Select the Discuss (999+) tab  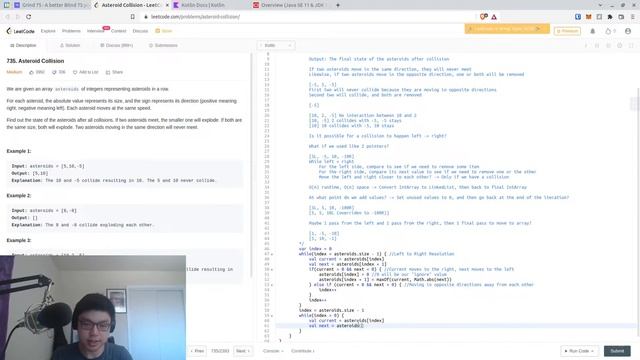[x=117, y=45]
